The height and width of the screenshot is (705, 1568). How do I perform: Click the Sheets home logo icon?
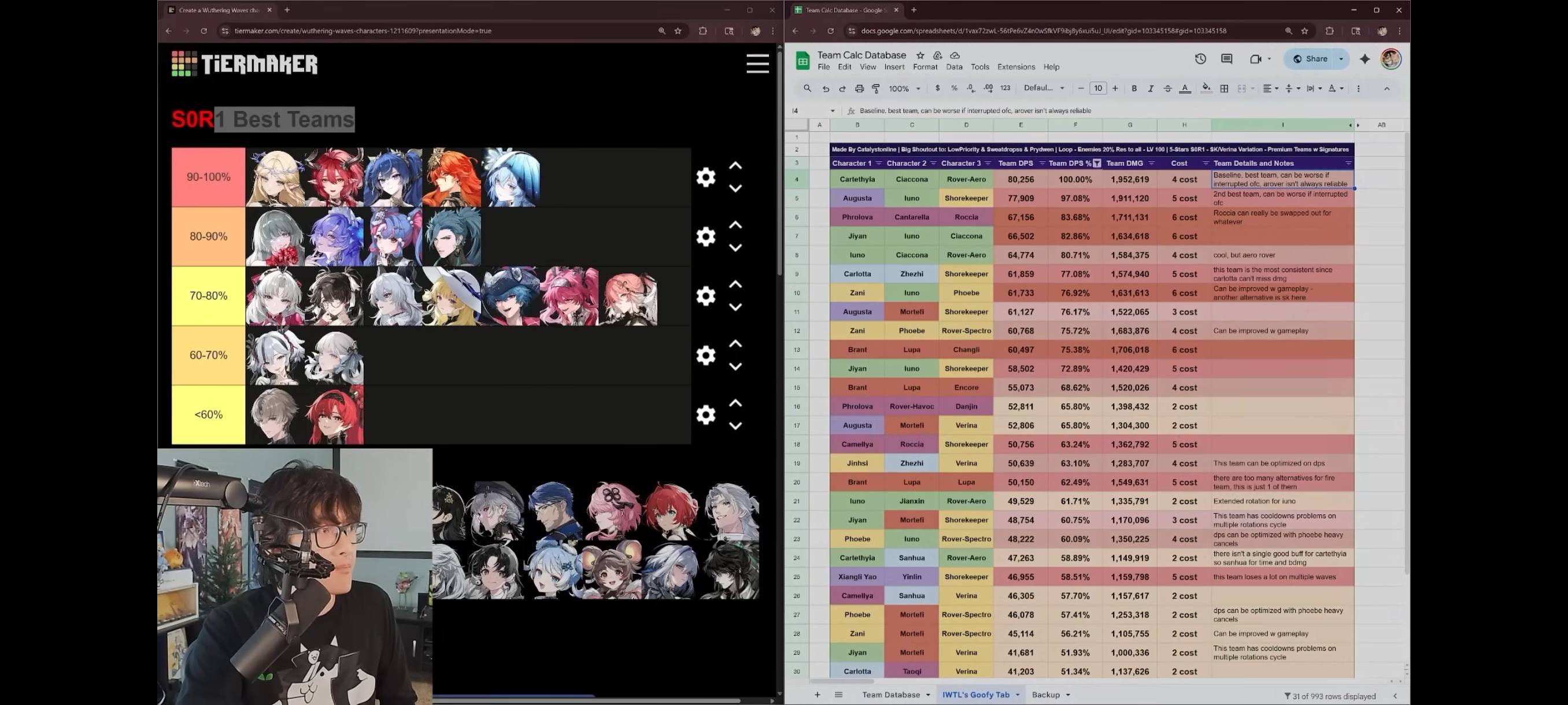[x=803, y=60]
